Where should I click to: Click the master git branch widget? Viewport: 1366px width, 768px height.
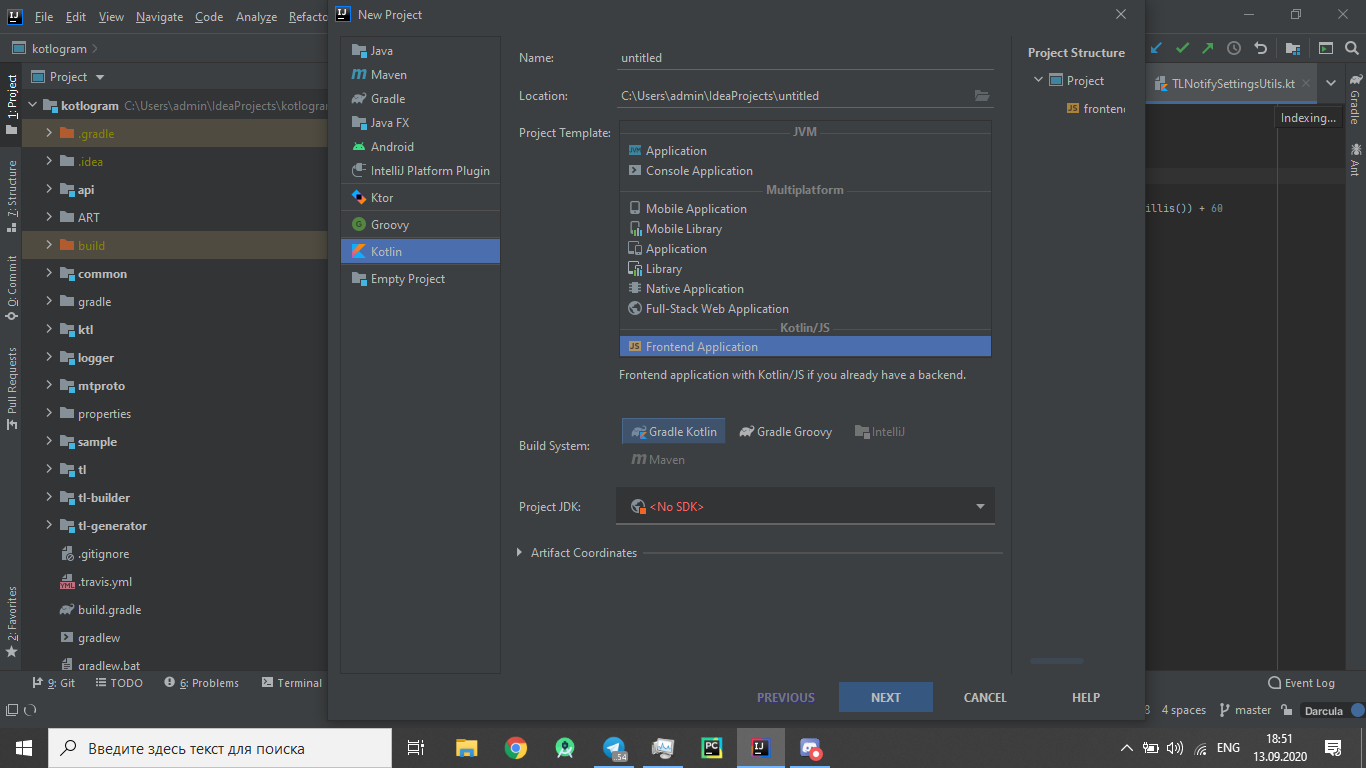(1245, 710)
